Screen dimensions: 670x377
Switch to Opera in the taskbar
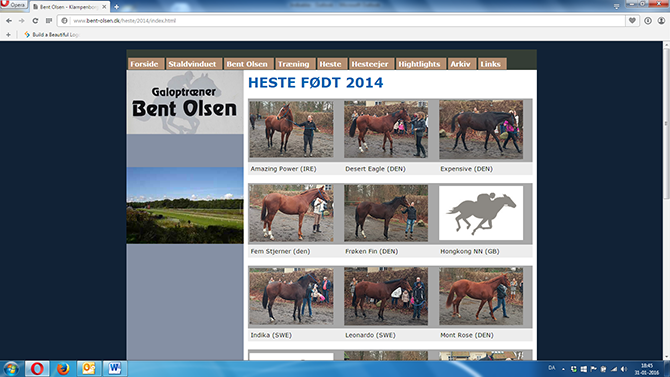[x=37, y=368]
